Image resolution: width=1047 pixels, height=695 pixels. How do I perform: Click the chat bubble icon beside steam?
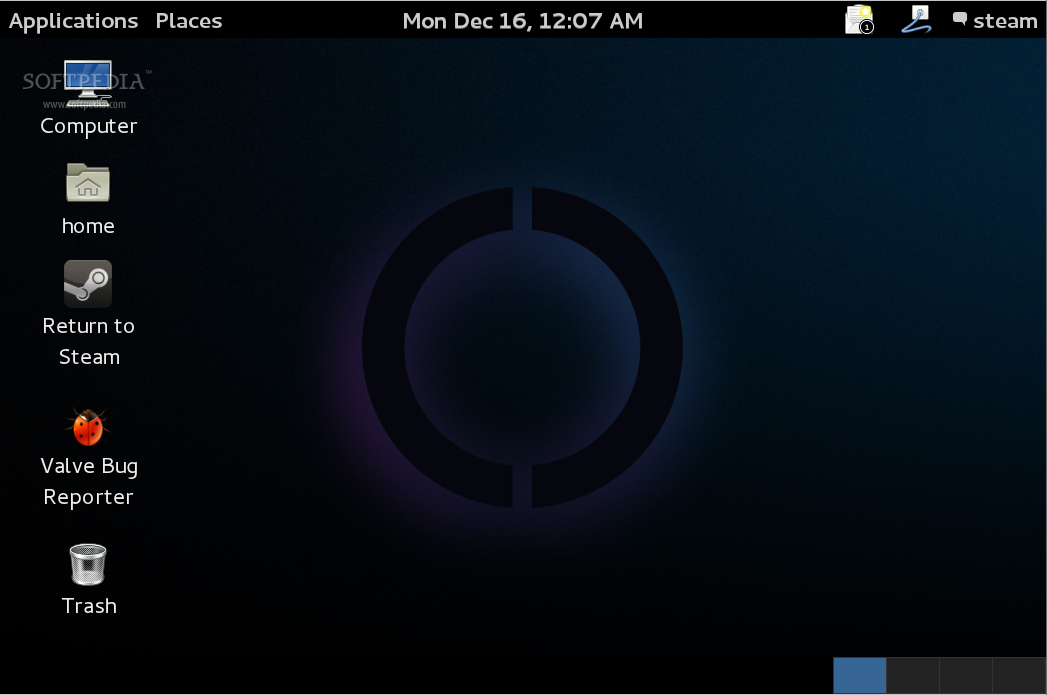(959, 17)
